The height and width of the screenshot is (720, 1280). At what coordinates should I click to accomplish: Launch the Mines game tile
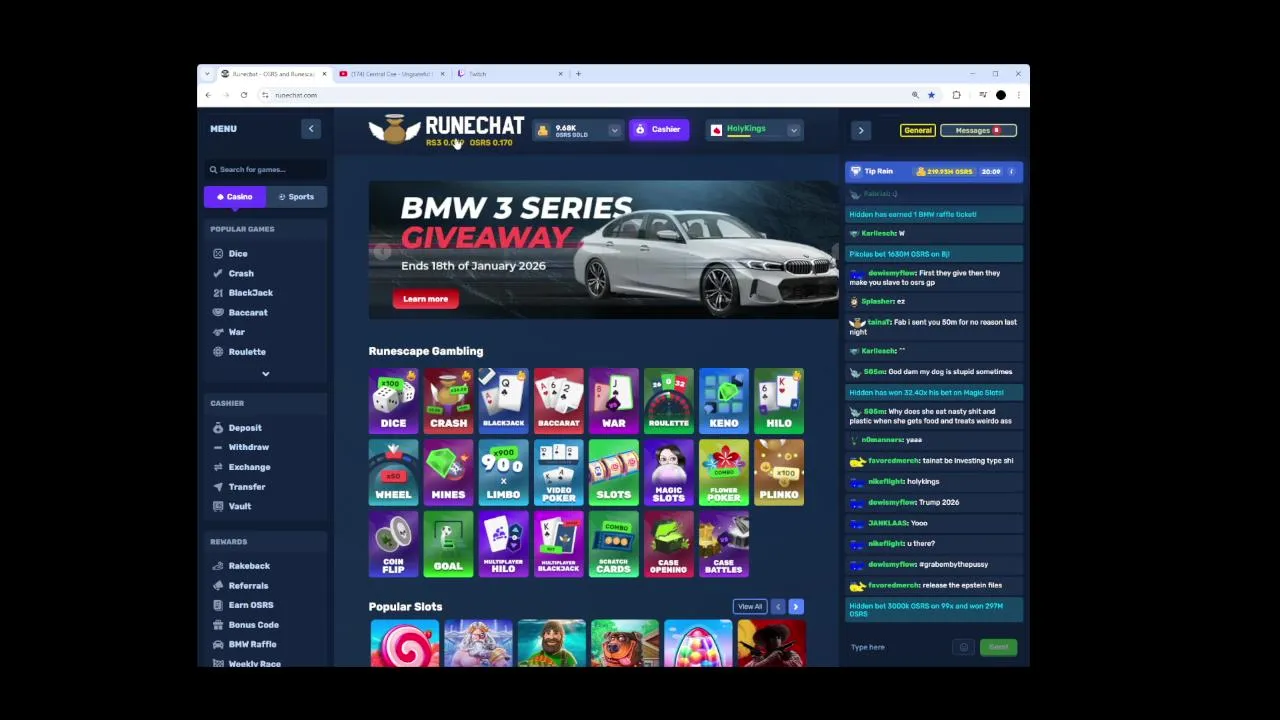pyautogui.click(x=448, y=473)
